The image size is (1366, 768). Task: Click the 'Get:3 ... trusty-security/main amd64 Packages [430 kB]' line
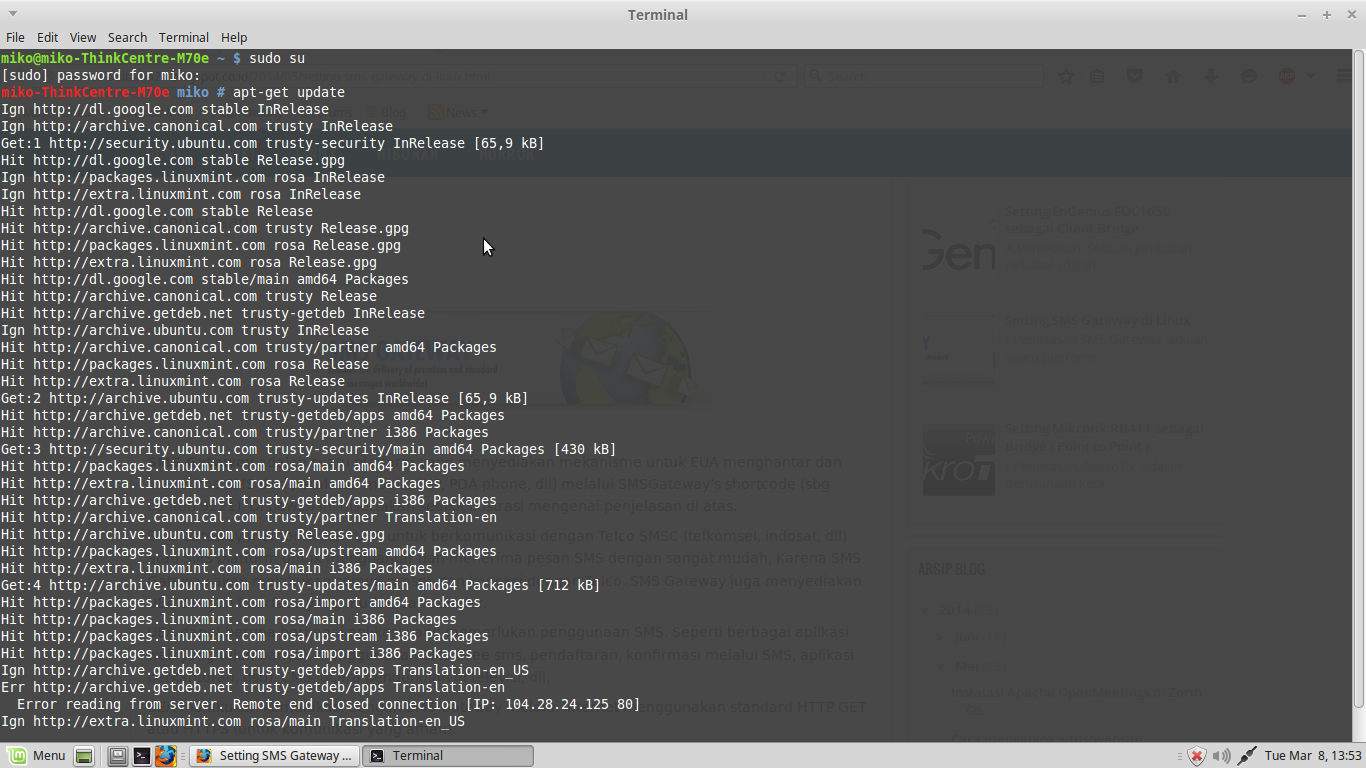pyautogui.click(x=309, y=449)
